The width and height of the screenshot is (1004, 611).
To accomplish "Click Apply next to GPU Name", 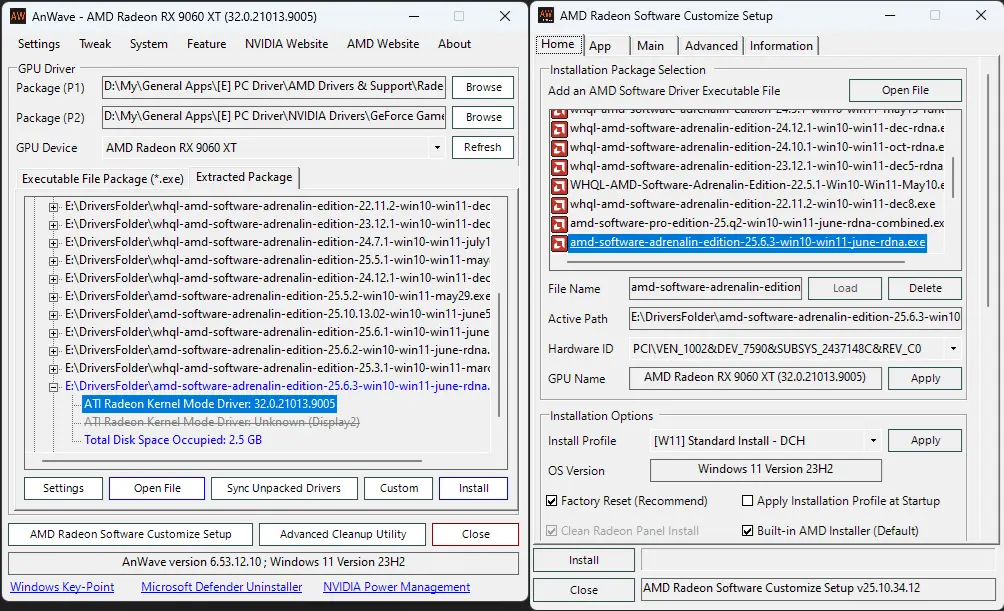I will [925, 378].
